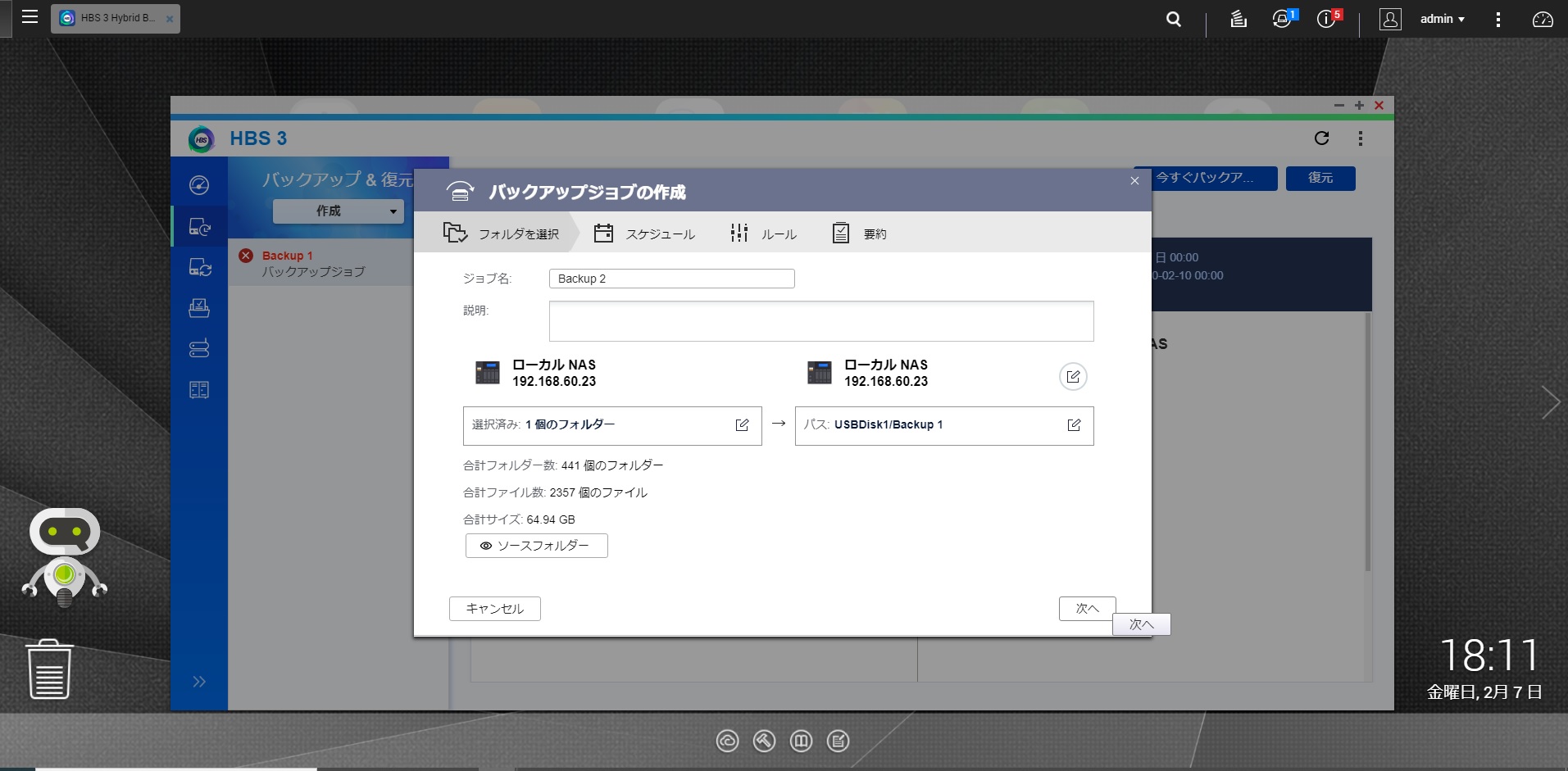Image resolution: width=1568 pixels, height=771 pixels.
Task: Click the utilities tool icon in bottom bar
Action: pos(764,742)
